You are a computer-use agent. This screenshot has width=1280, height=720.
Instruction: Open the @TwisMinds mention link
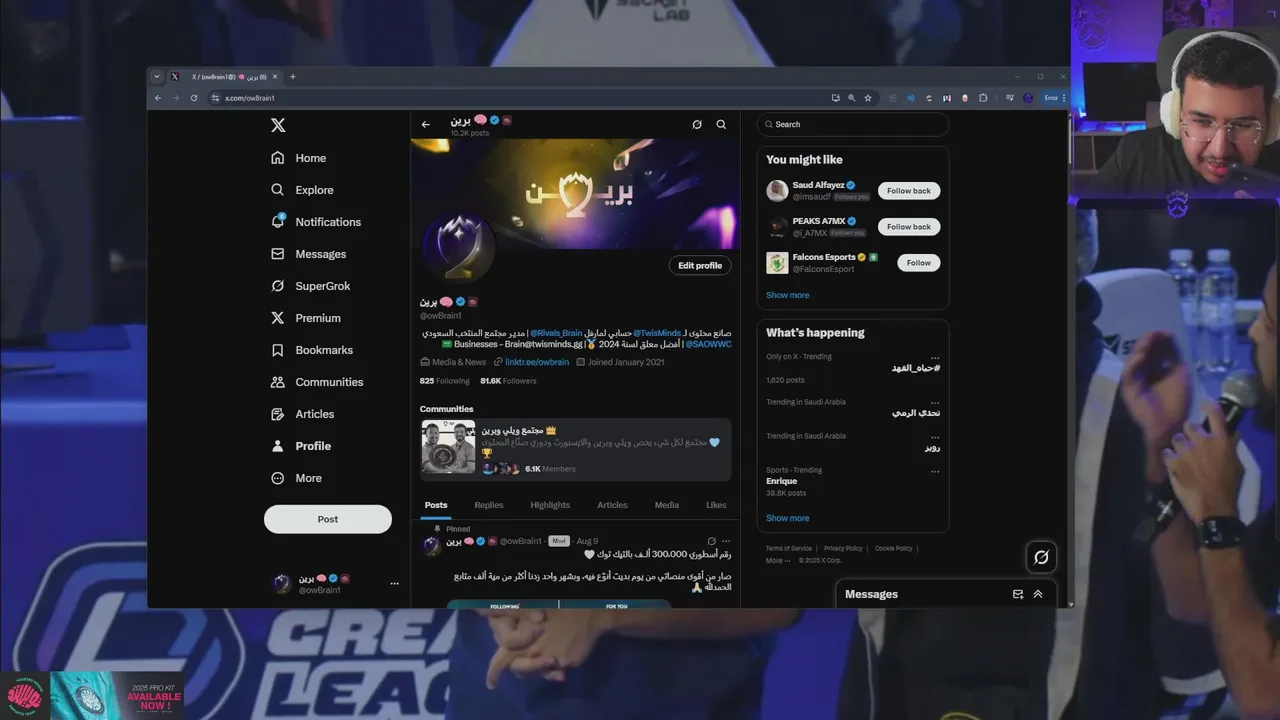[x=657, y=333]
